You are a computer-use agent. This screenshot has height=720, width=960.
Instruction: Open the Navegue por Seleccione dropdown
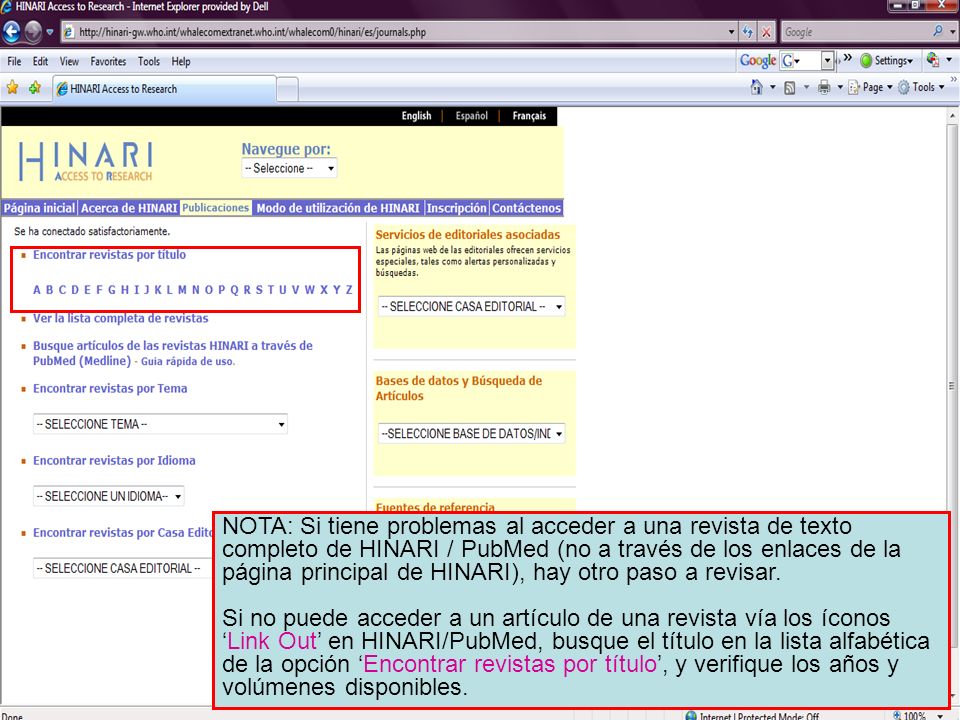tap(289, 168)
